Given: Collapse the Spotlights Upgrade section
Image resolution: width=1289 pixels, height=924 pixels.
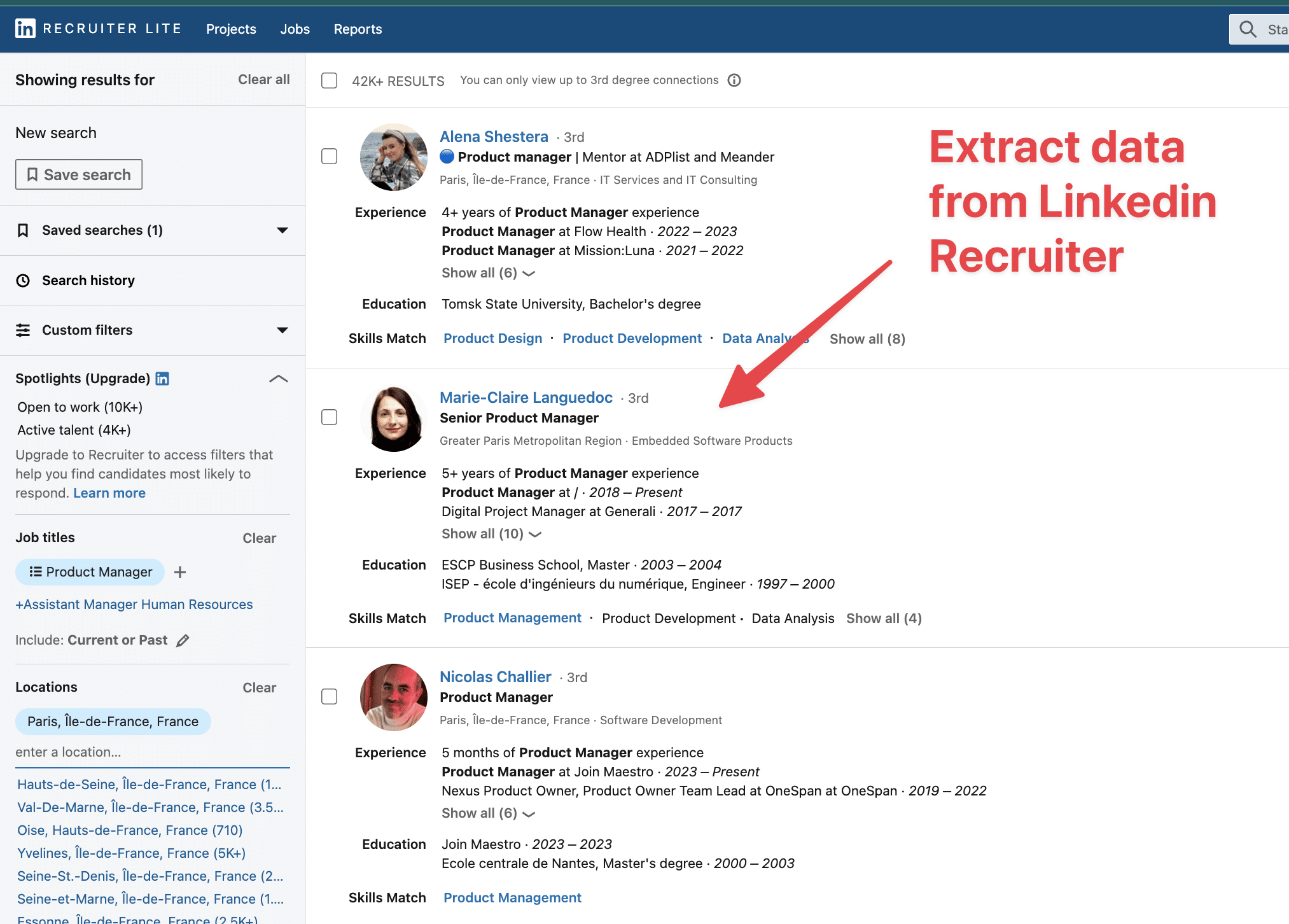Looking at the screenshot, I should coord(278,378).
